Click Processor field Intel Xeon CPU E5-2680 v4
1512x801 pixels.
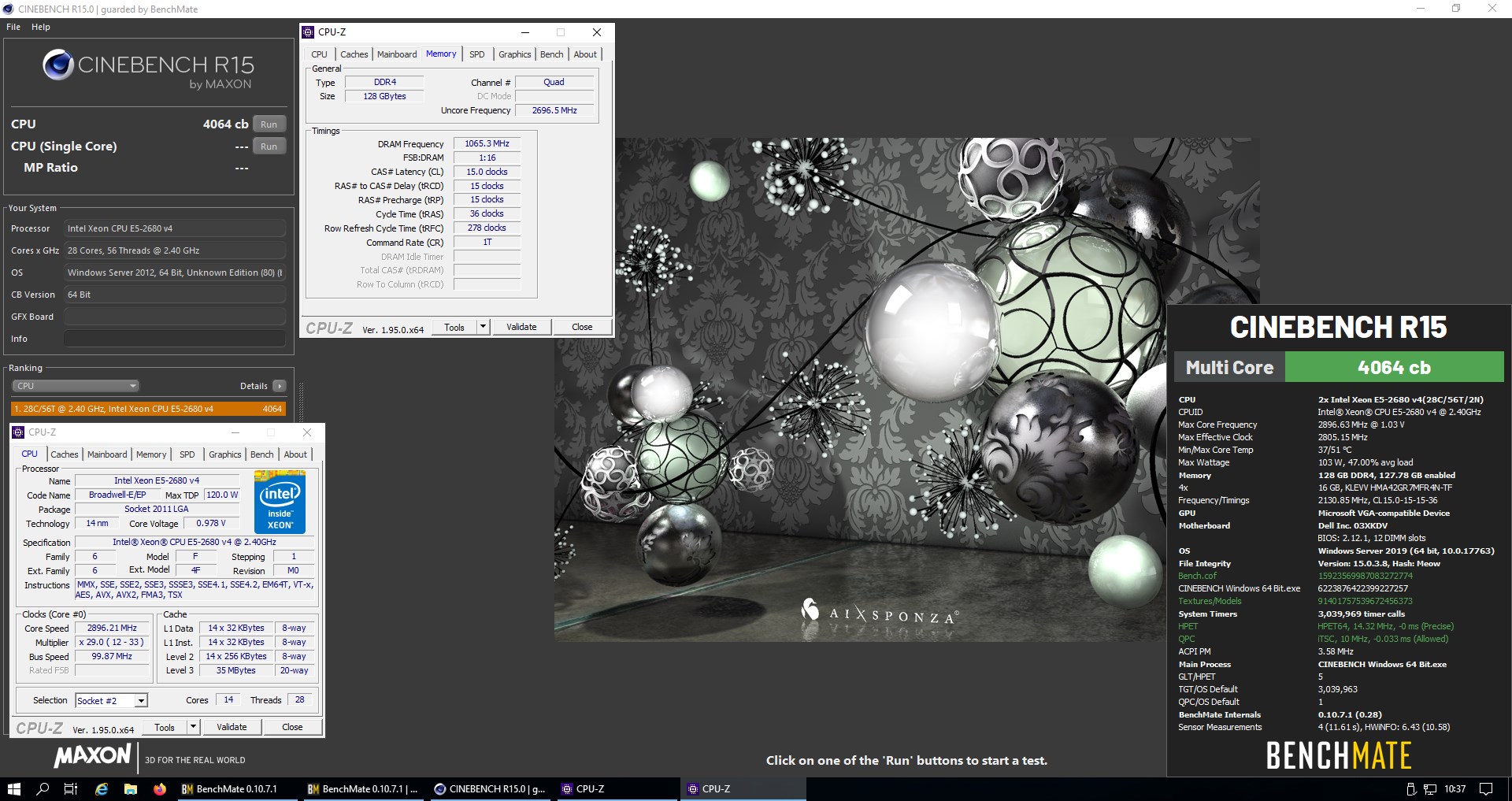(x=175, y=228)
